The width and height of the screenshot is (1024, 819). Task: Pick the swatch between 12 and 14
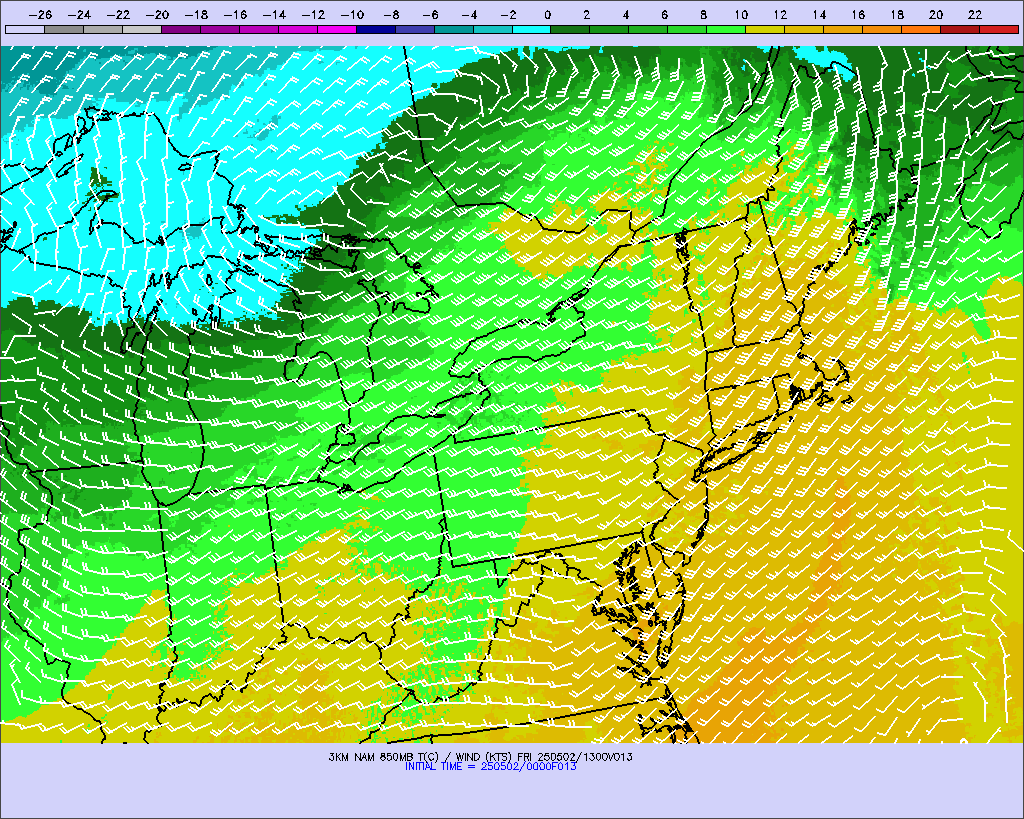[805, 29]
